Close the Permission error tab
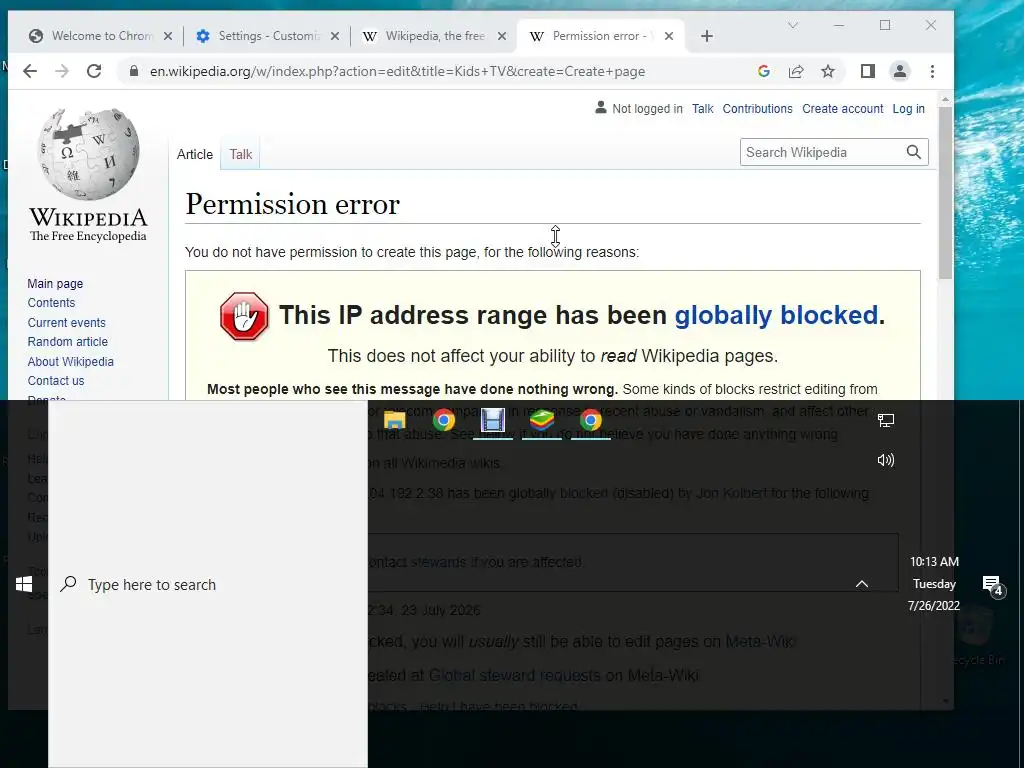This screenshot has width=1024, height=768. pyautogui.click(x=669, y=36)
